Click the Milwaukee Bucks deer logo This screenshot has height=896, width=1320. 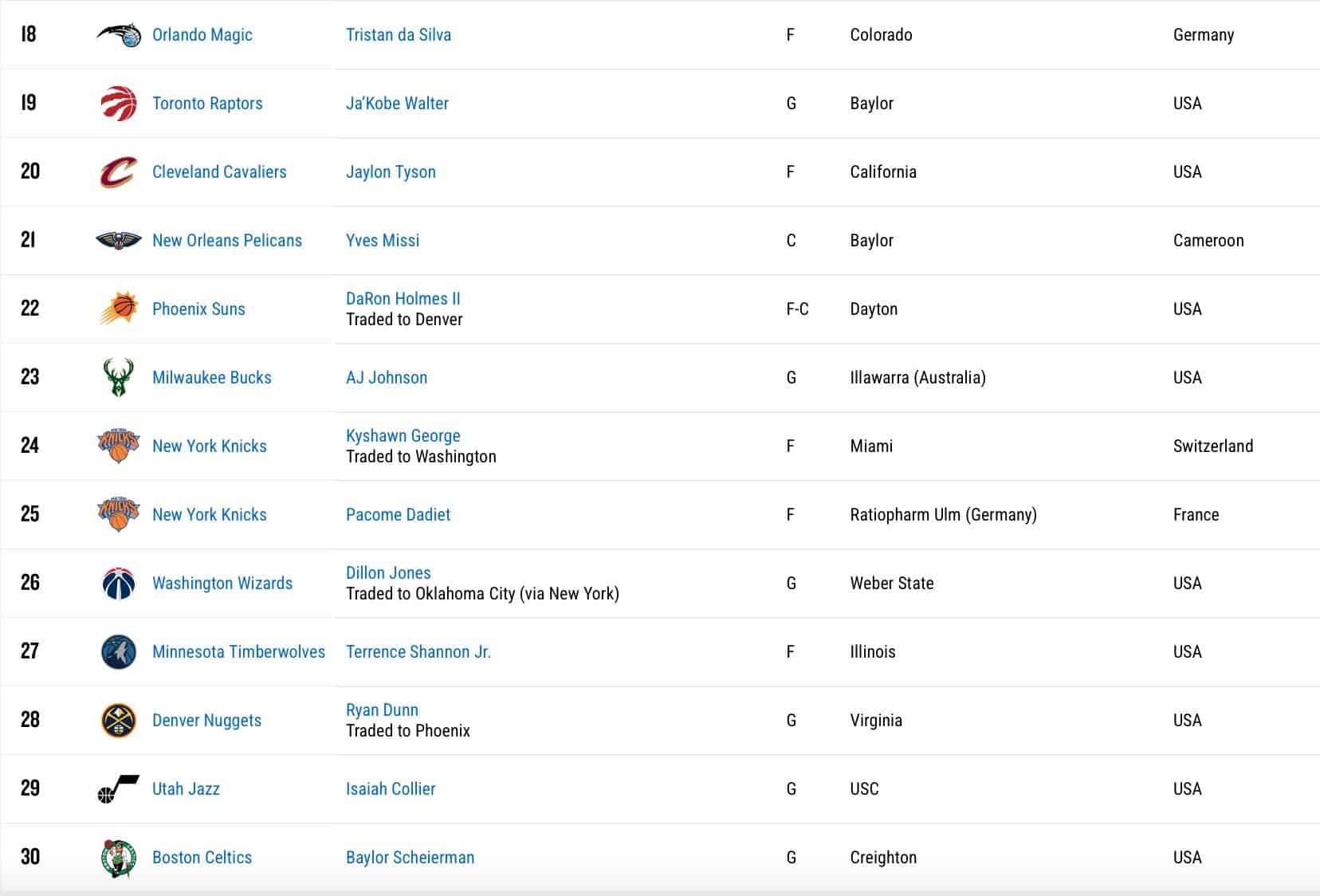[x=118, y=378]
